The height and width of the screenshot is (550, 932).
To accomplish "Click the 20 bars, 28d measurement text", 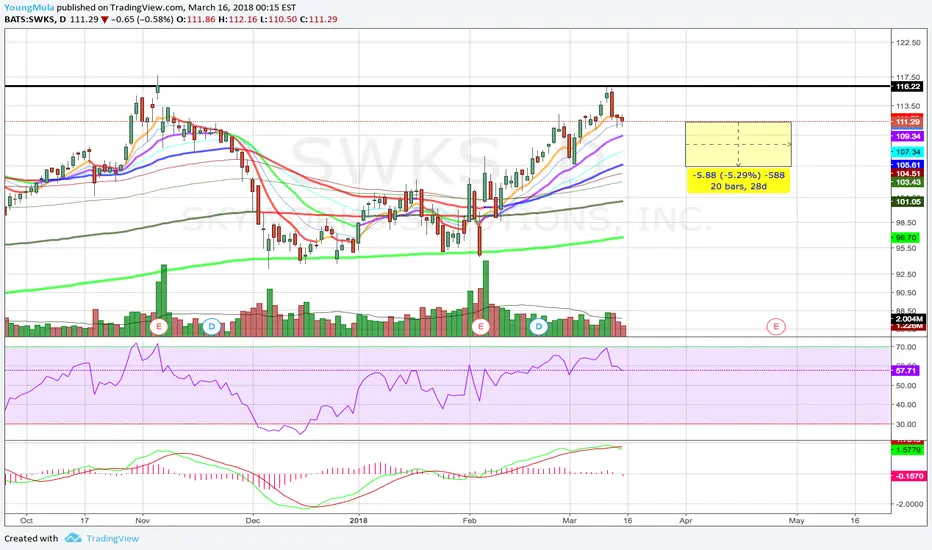I will [738, 187].
